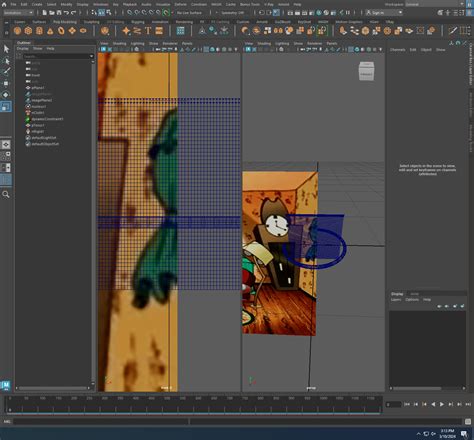This screenshot has height=440, width=474.
Task: Open the Outliner Display menu
Action: pyautogui.click(x=23, y=49)
